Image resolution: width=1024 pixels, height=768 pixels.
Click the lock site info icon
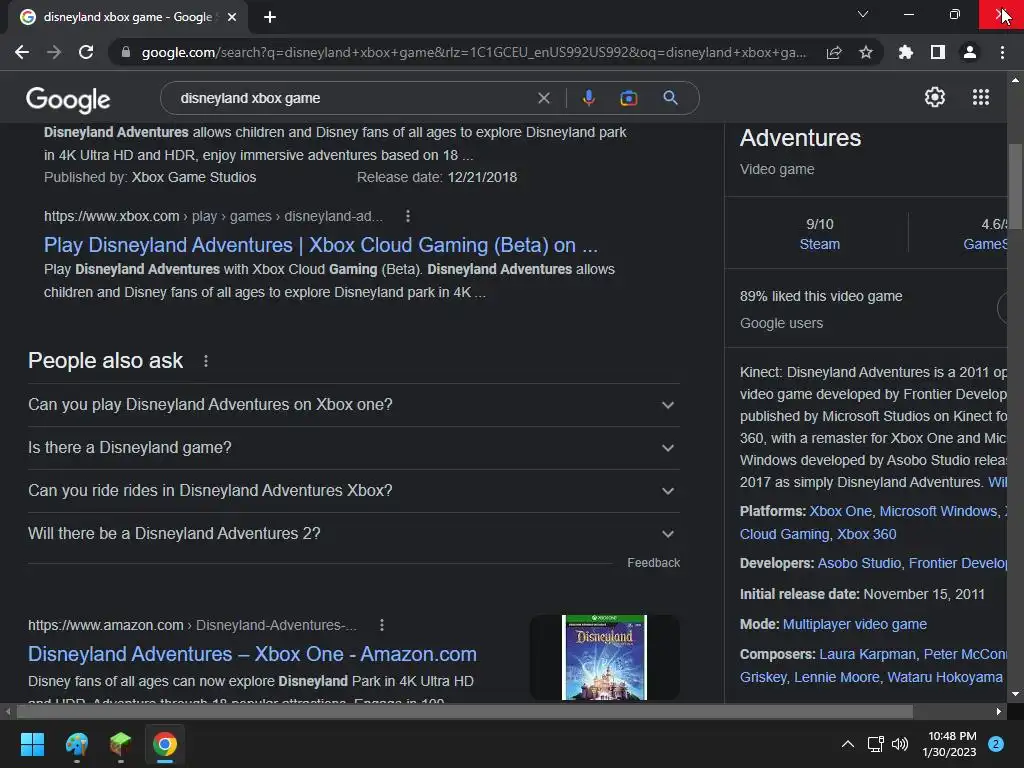click(x=125, y=52)
